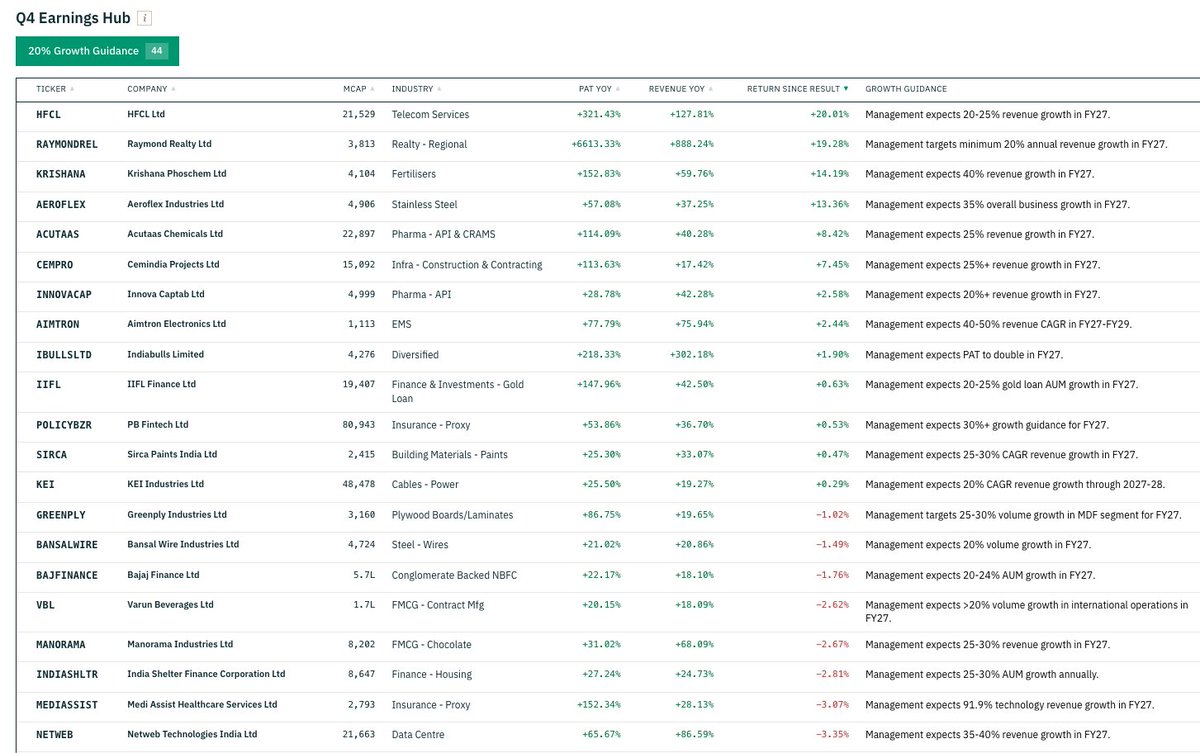Click the Q4 Earnings Hub title

click(x=72, y=19)
